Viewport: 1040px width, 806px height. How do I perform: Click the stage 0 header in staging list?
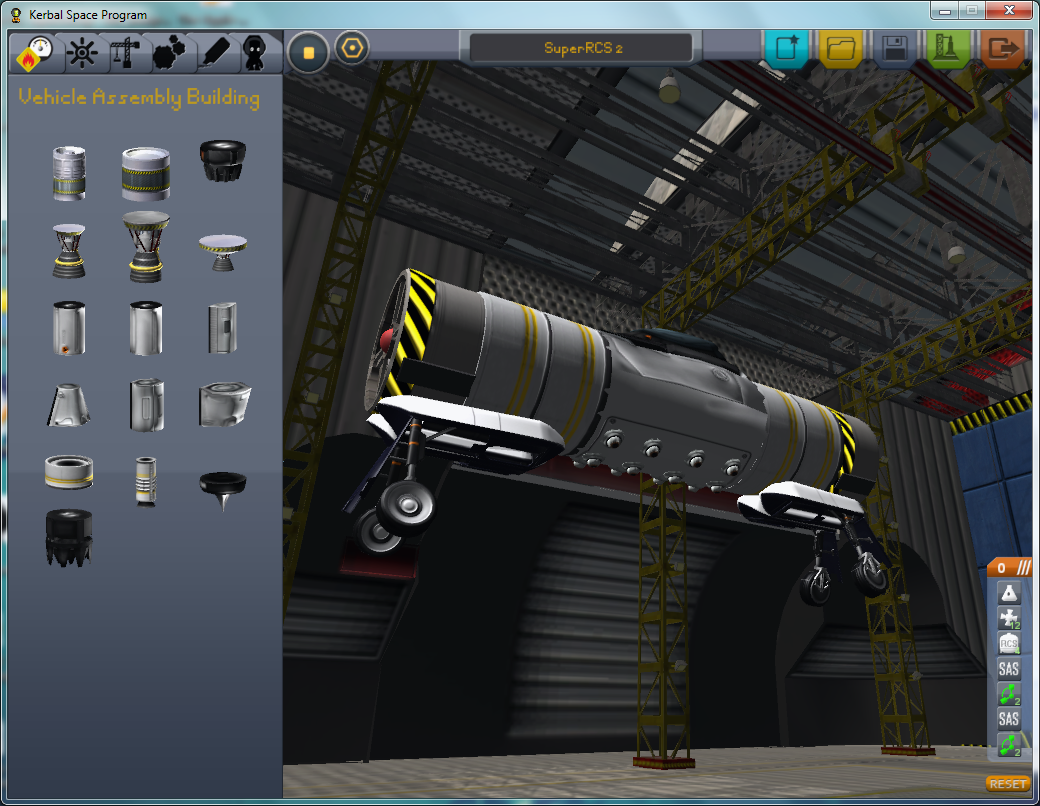[1009, 568]
